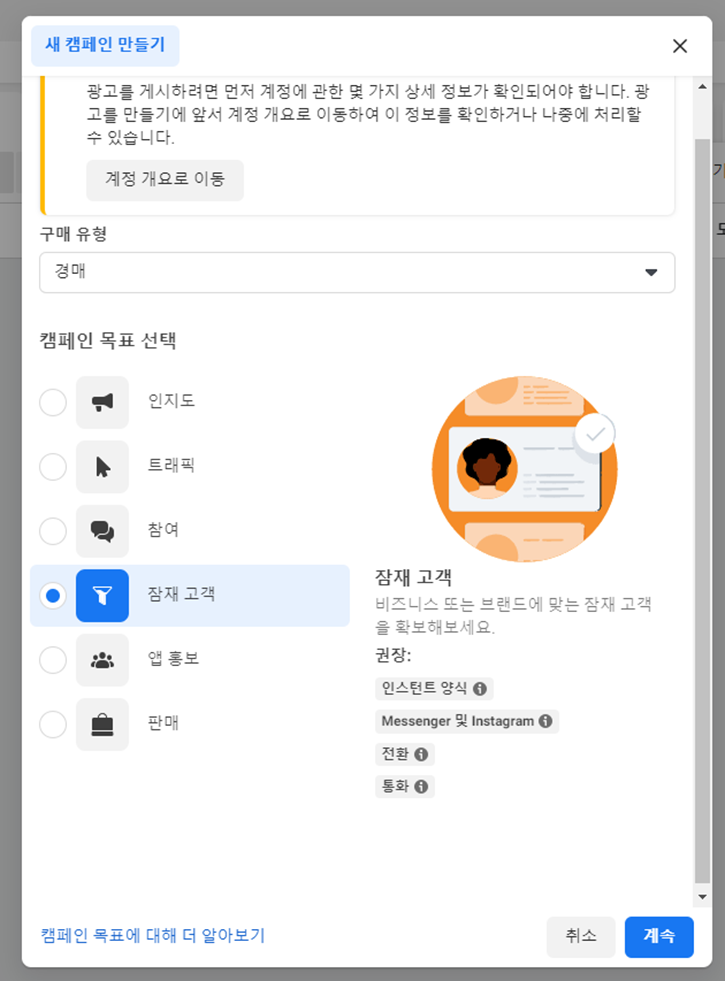Image resolution: width=725 pixels, height=981 pixels.
Task: Click the 통화 recommendation tag
Action: pos(405,786)
